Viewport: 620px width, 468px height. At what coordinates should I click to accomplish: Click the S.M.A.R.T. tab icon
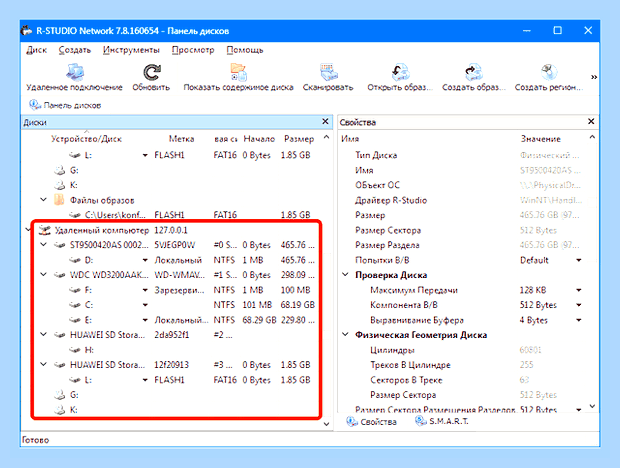point(420,422)
